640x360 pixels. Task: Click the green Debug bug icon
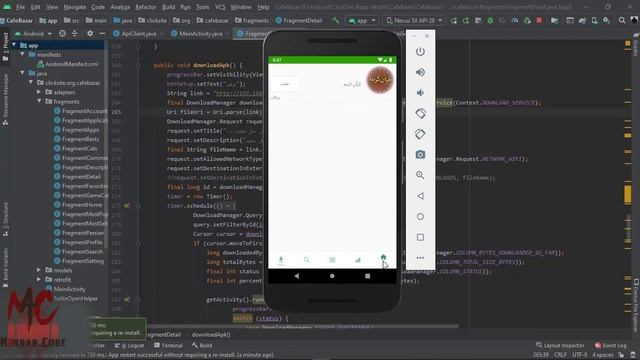490,20
